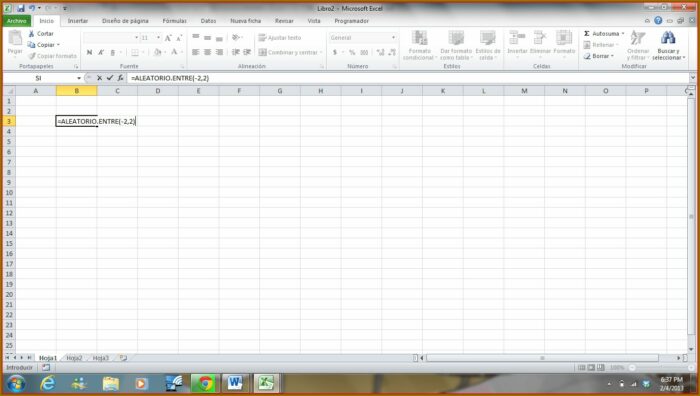This screenshot has width=700, height=396.
Task: Switch to Word in the taskbar
Action: pyautogui.click(x=235, y=384)
